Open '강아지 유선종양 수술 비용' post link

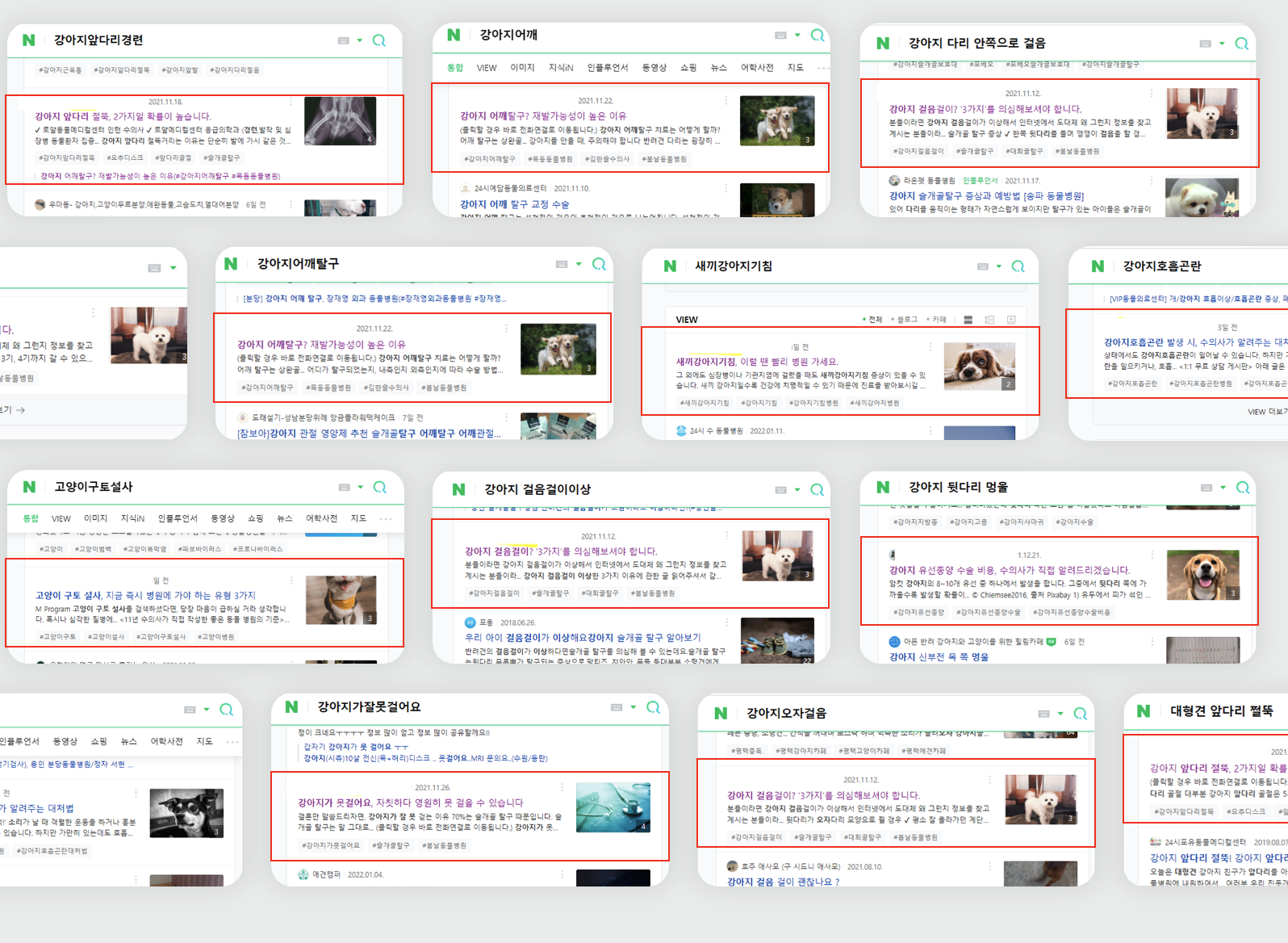point(1010,570)
